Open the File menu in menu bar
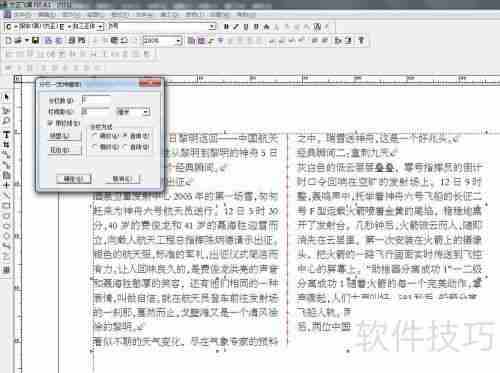Image resolution: width=500 pixels, height=373 pixels. (22, 15)
